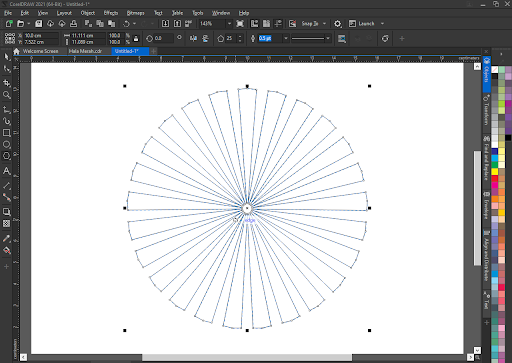Open the Effects menu
Screen dimensions: 512x363
click(x=111, y=13)
